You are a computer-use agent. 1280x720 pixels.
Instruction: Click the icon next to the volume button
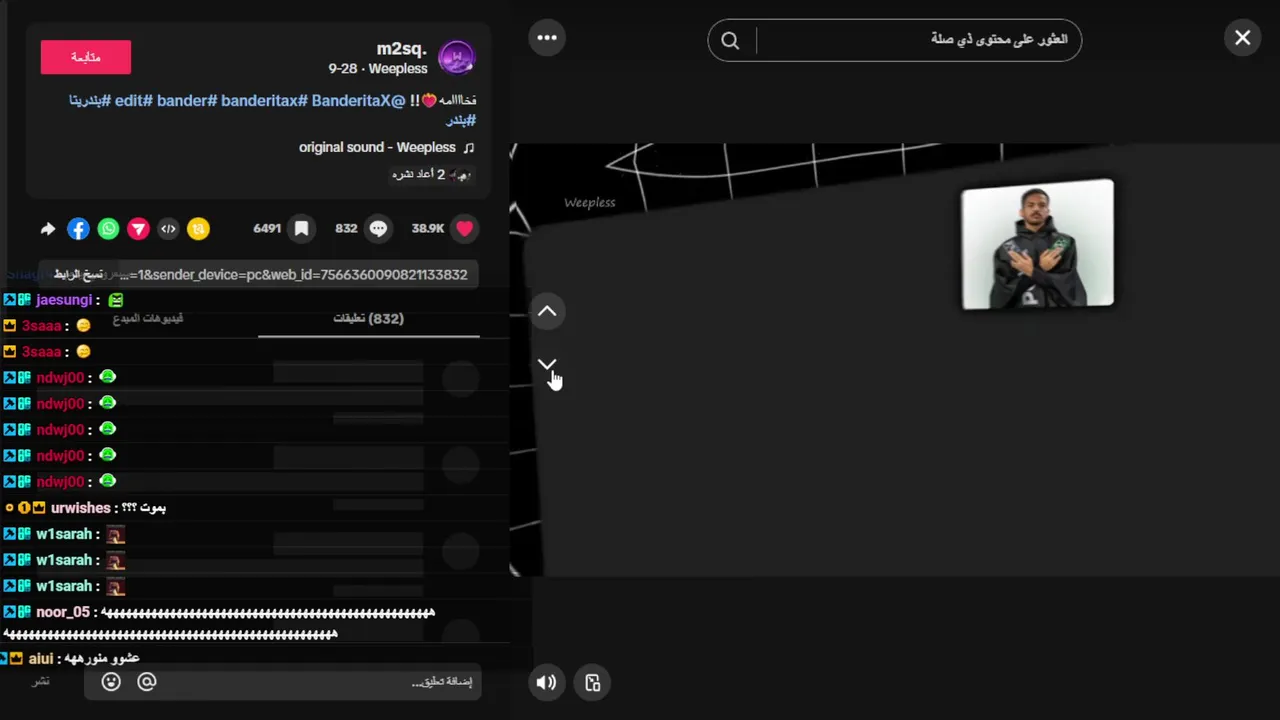point(592,682)
